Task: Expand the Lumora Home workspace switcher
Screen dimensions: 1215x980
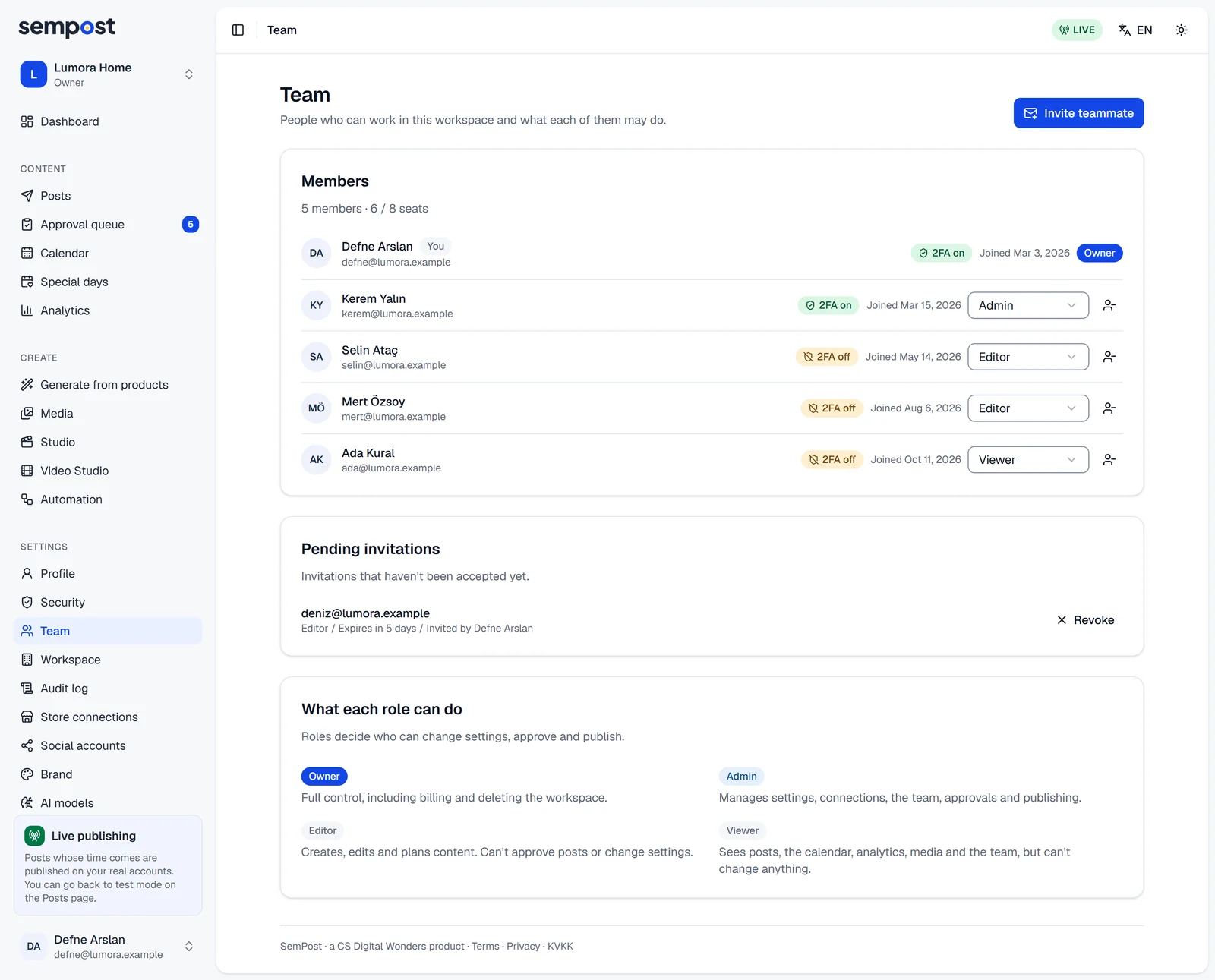Action: coord(108,74)
